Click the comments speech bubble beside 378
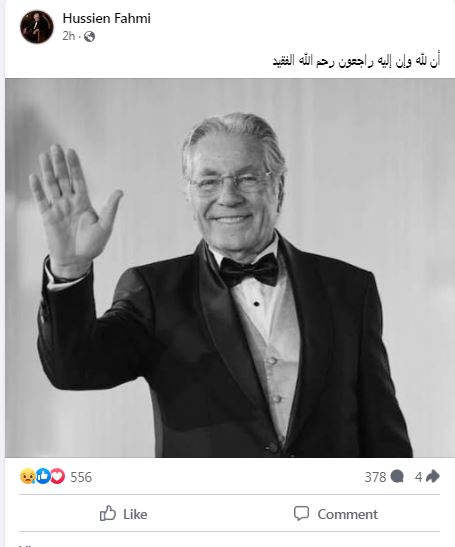 pos(397,477)
